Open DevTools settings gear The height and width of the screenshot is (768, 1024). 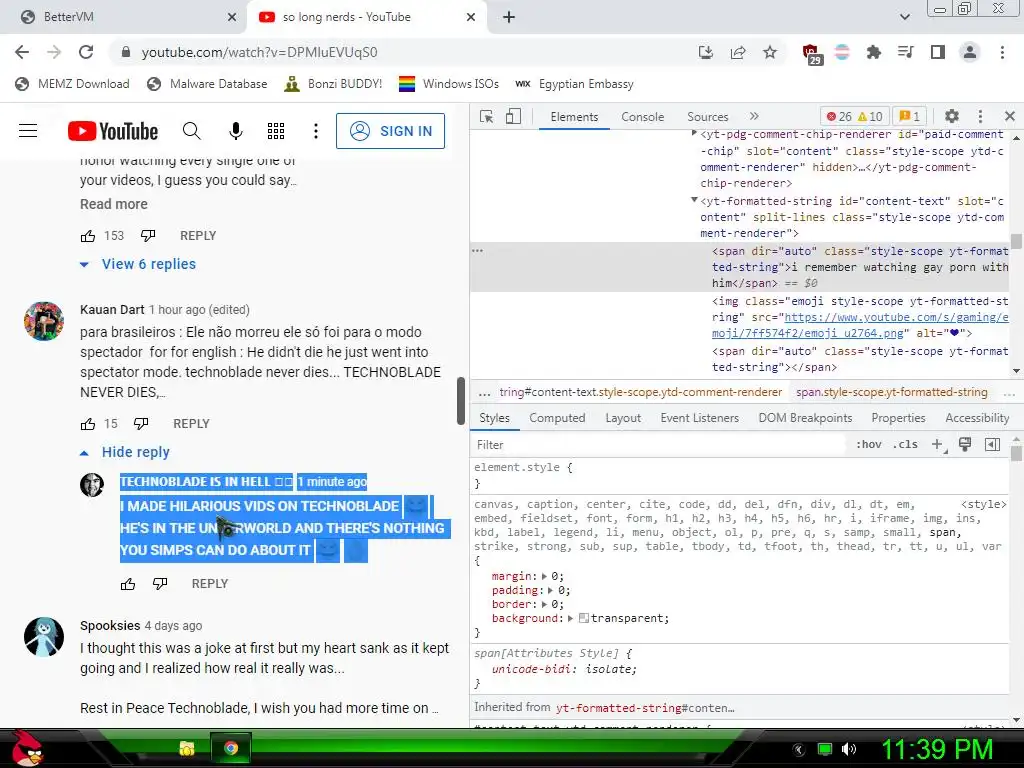(952, 116)
